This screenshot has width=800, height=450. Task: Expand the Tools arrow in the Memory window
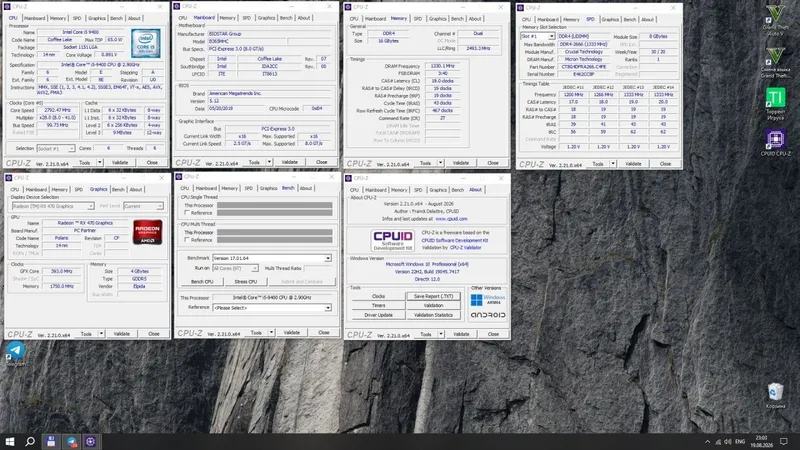pyautogui.click(x=440, y=163)
